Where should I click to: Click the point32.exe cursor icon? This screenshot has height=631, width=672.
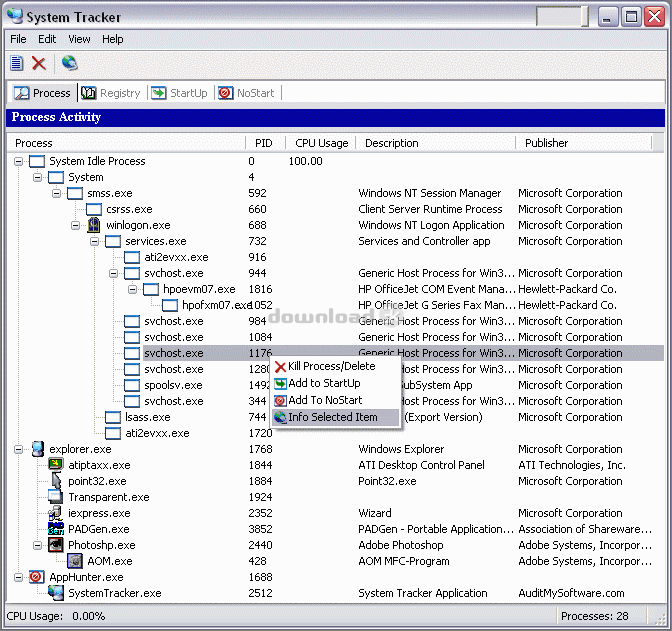point(56,481)
